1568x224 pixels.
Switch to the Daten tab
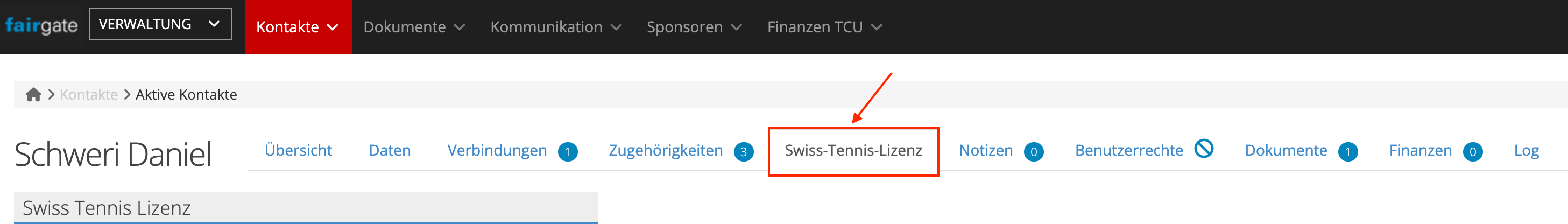point(390,150)
